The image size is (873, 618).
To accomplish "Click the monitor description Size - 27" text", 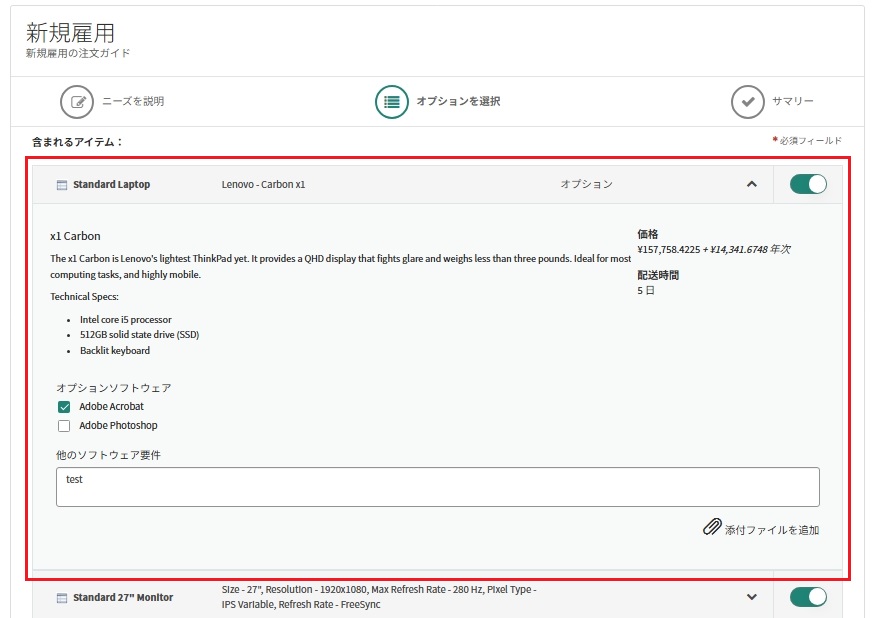I will (379, 597).
